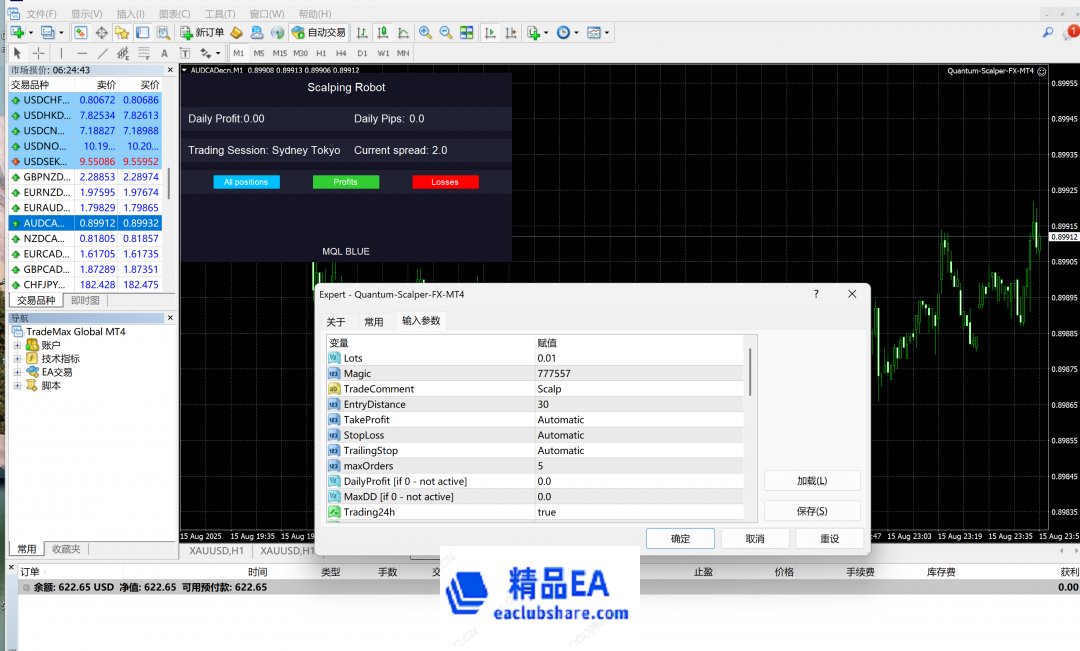The width and height of the screenshot is (1080, 651).
Task: Enable chart shift icon
Action: click(x=510, y=32)
